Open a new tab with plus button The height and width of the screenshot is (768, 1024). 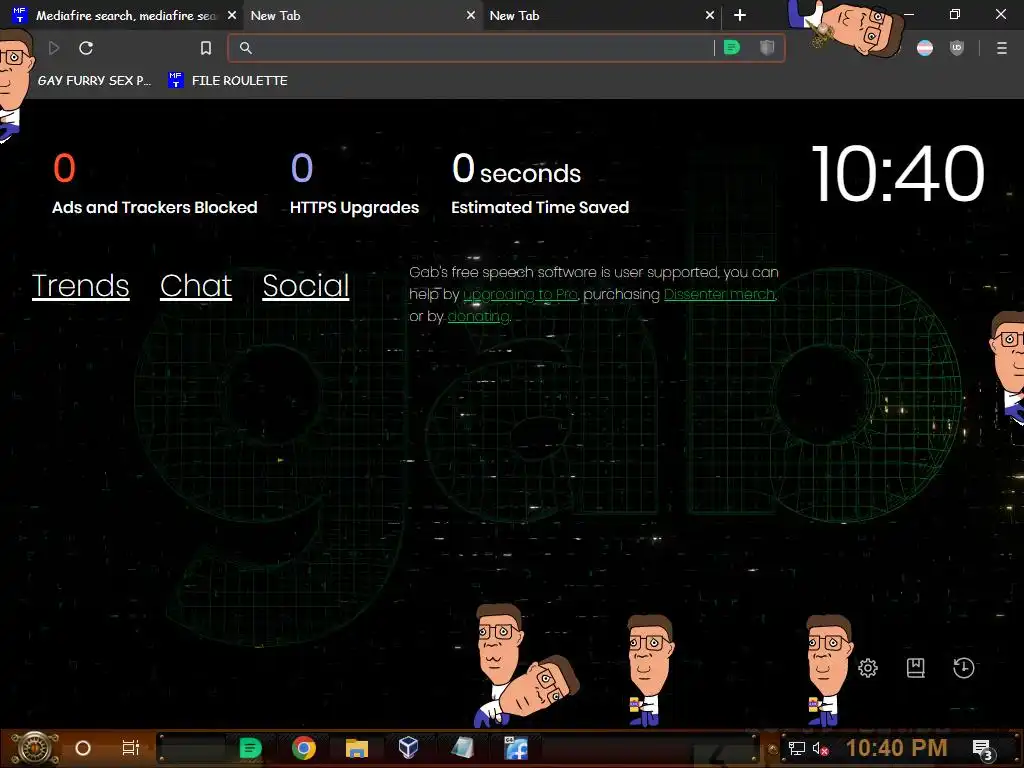[x=740, y=15]
